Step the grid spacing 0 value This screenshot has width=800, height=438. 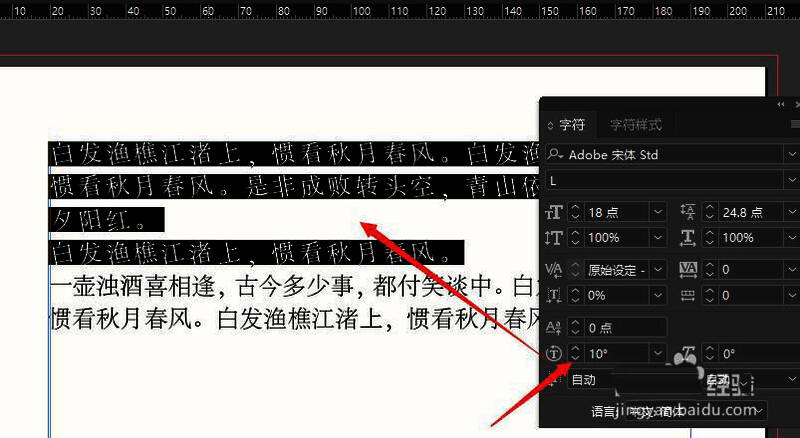(x=709, y=296)
